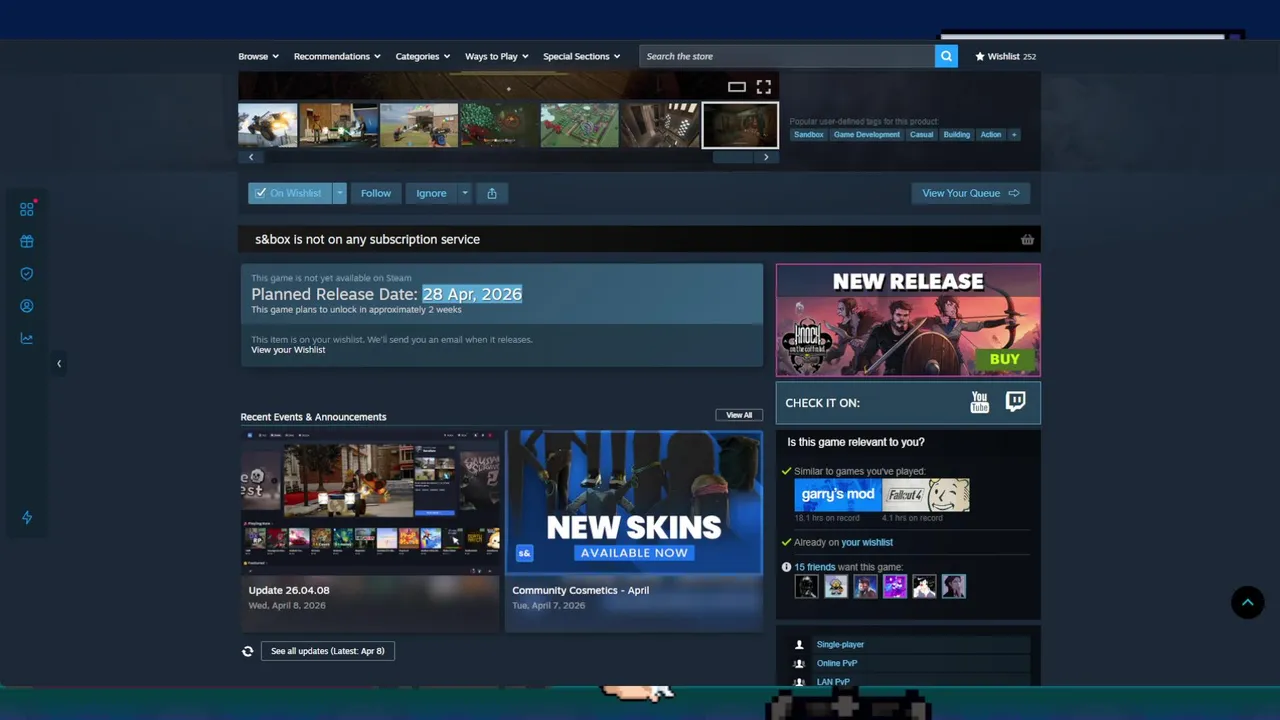Select the Casual tag
Viewport: 1280px width, 720px height.
coord(922,135)
